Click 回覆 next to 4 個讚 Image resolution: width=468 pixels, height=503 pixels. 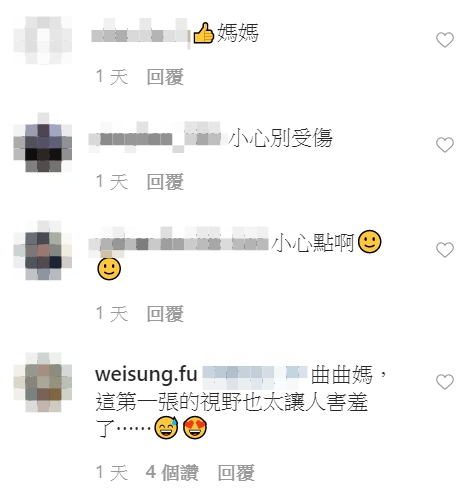point(236,473)
